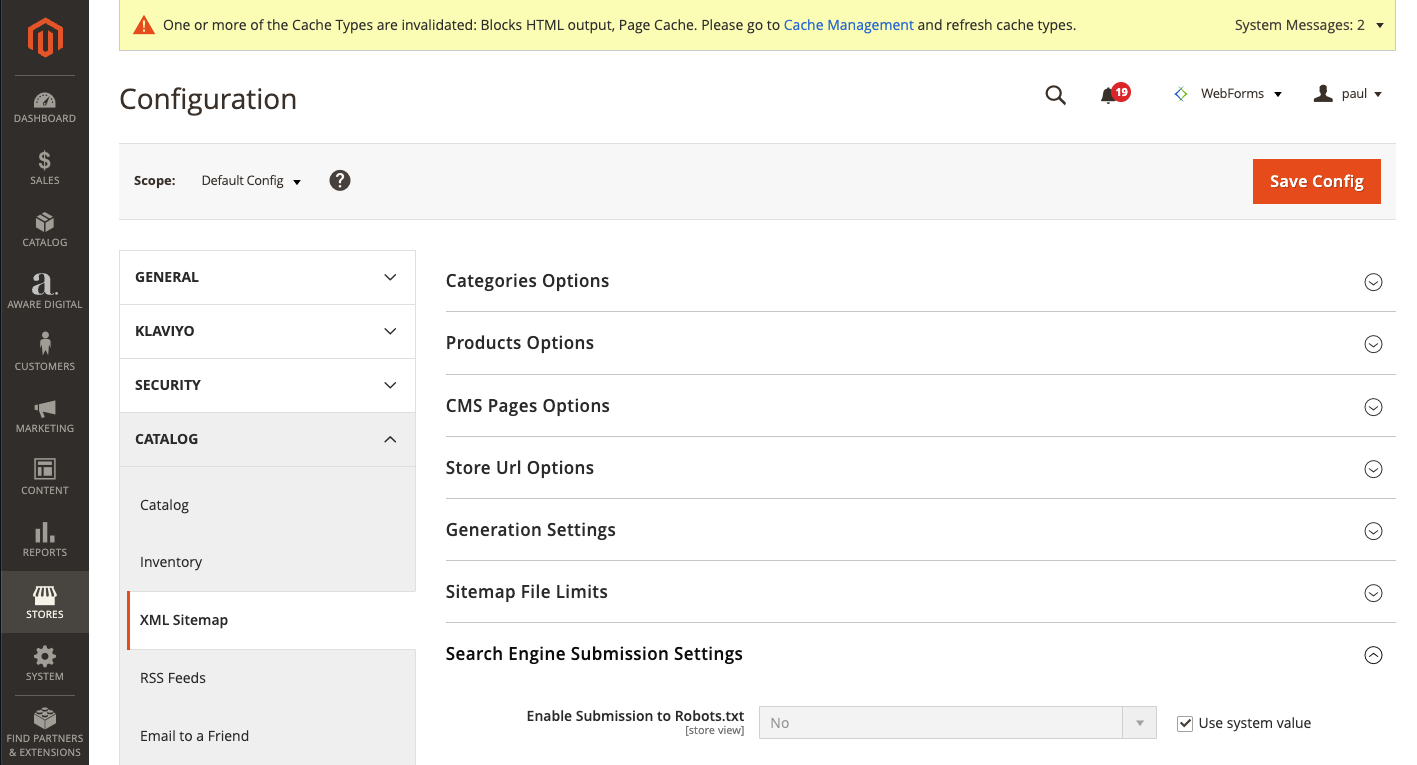This screenshot has height=765, width=1417.
Task: Open the Sales sidebar menu
Action: coord(44,168)
